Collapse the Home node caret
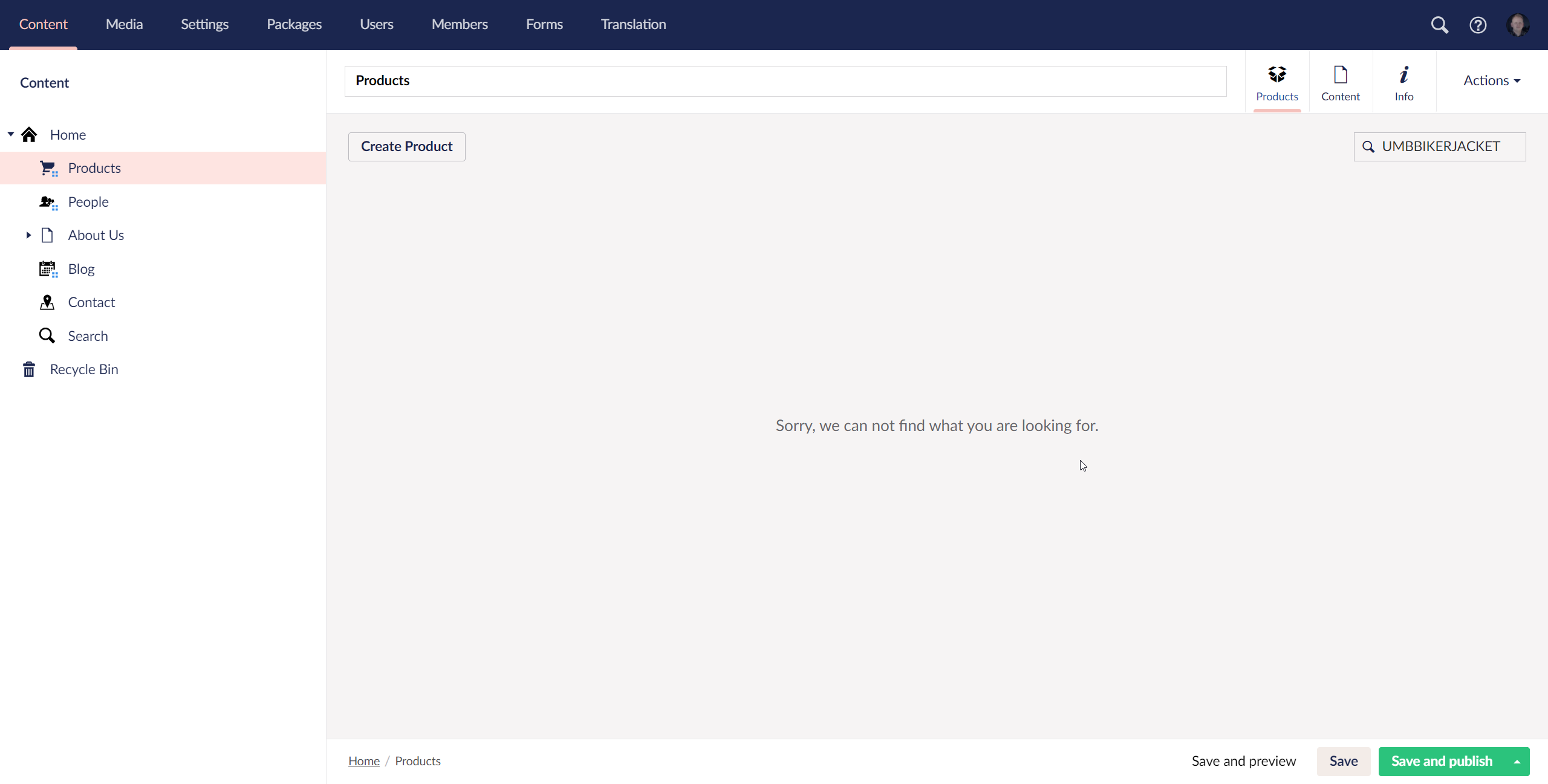 pyautogui.click(x=10, y=134)
